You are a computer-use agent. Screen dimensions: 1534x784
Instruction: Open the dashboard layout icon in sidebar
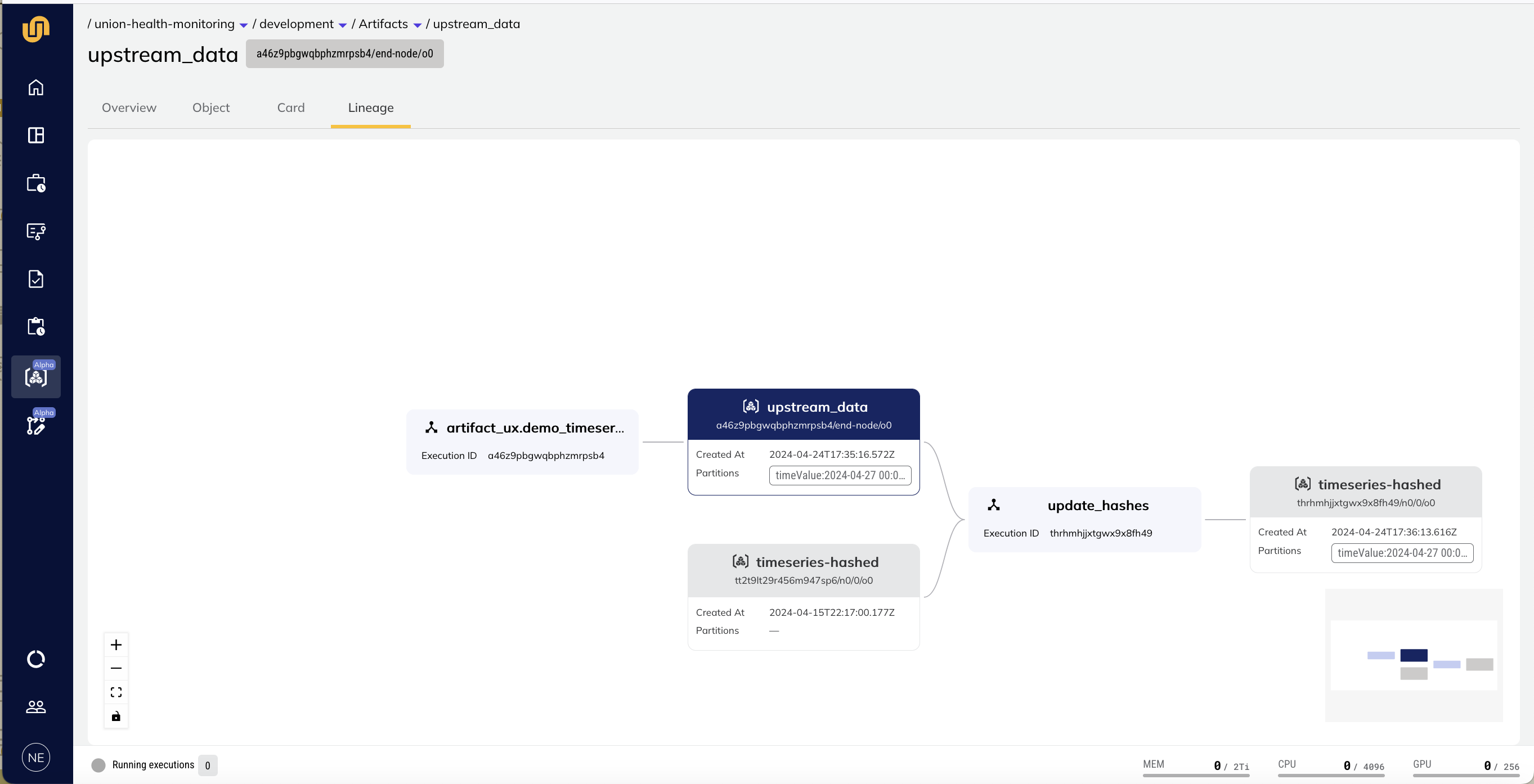(35, 135)
